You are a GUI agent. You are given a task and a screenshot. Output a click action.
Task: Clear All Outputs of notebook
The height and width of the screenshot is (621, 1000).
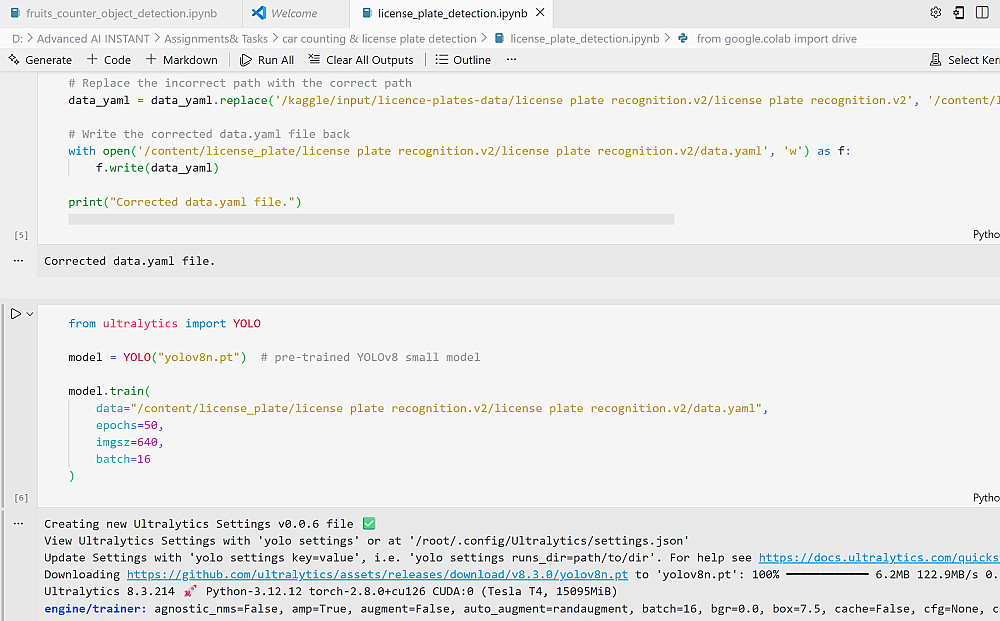tap(361, 60)
